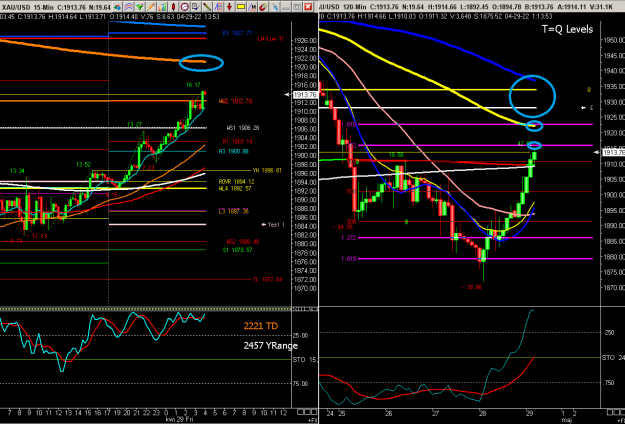
Task: Open the curved-lines indicators icon
Action: click(128, 7)
